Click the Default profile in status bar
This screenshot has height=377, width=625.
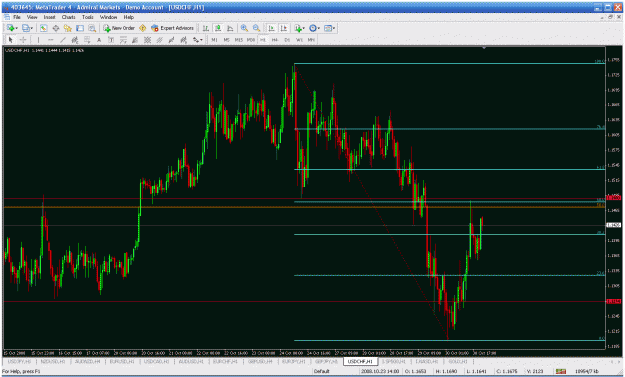(321, 371)
